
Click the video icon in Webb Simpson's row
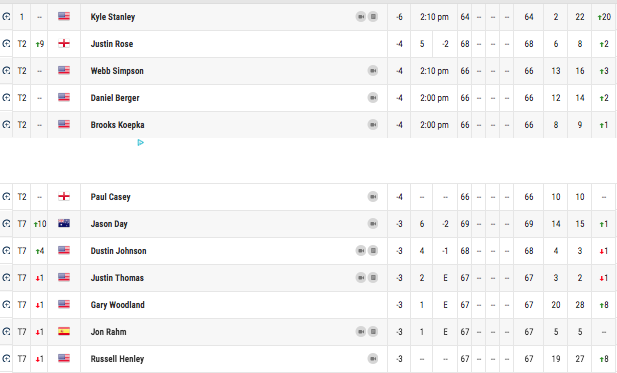[x=373, y=71]
